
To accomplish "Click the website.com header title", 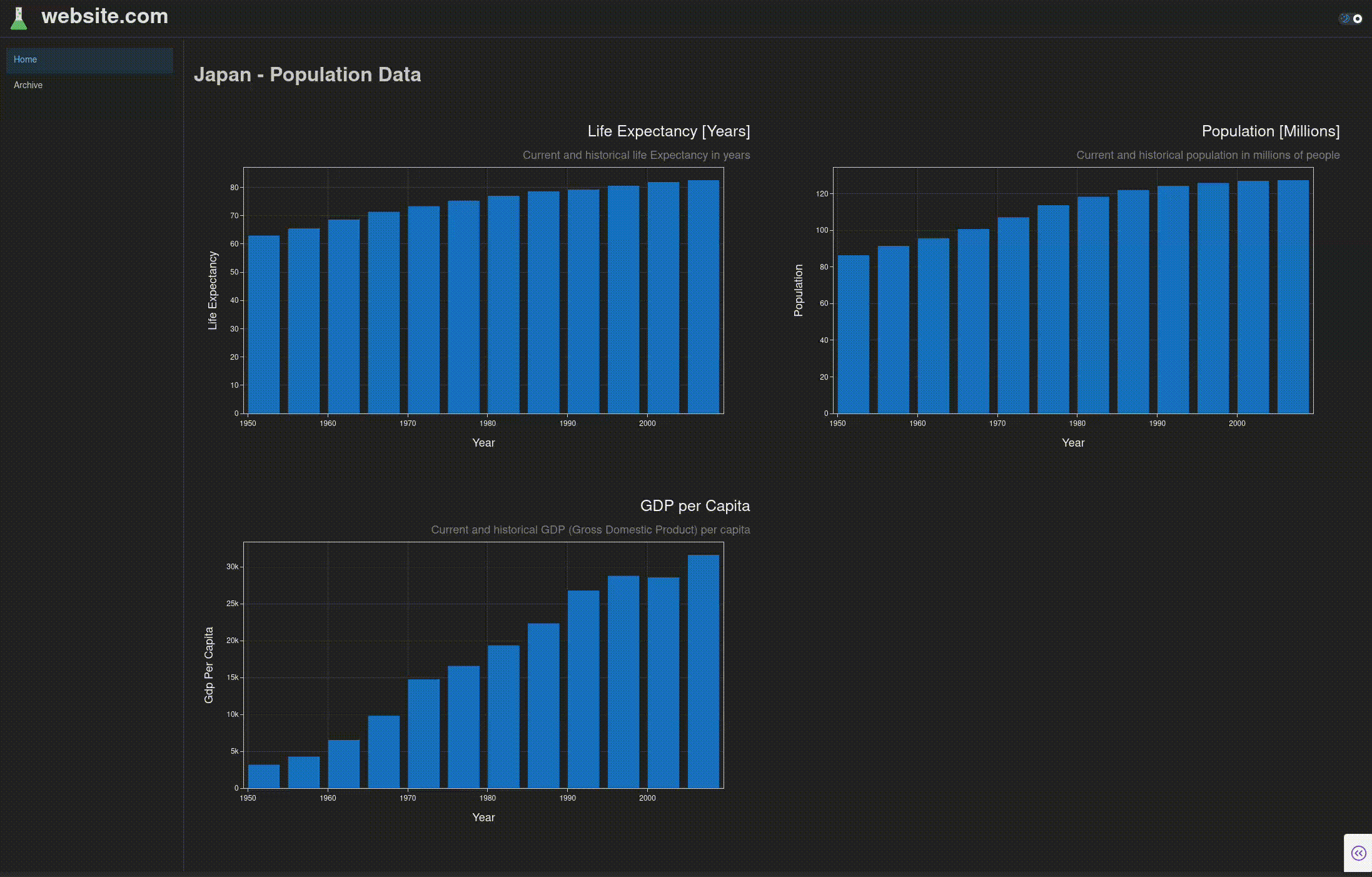I will click(104, 16).
